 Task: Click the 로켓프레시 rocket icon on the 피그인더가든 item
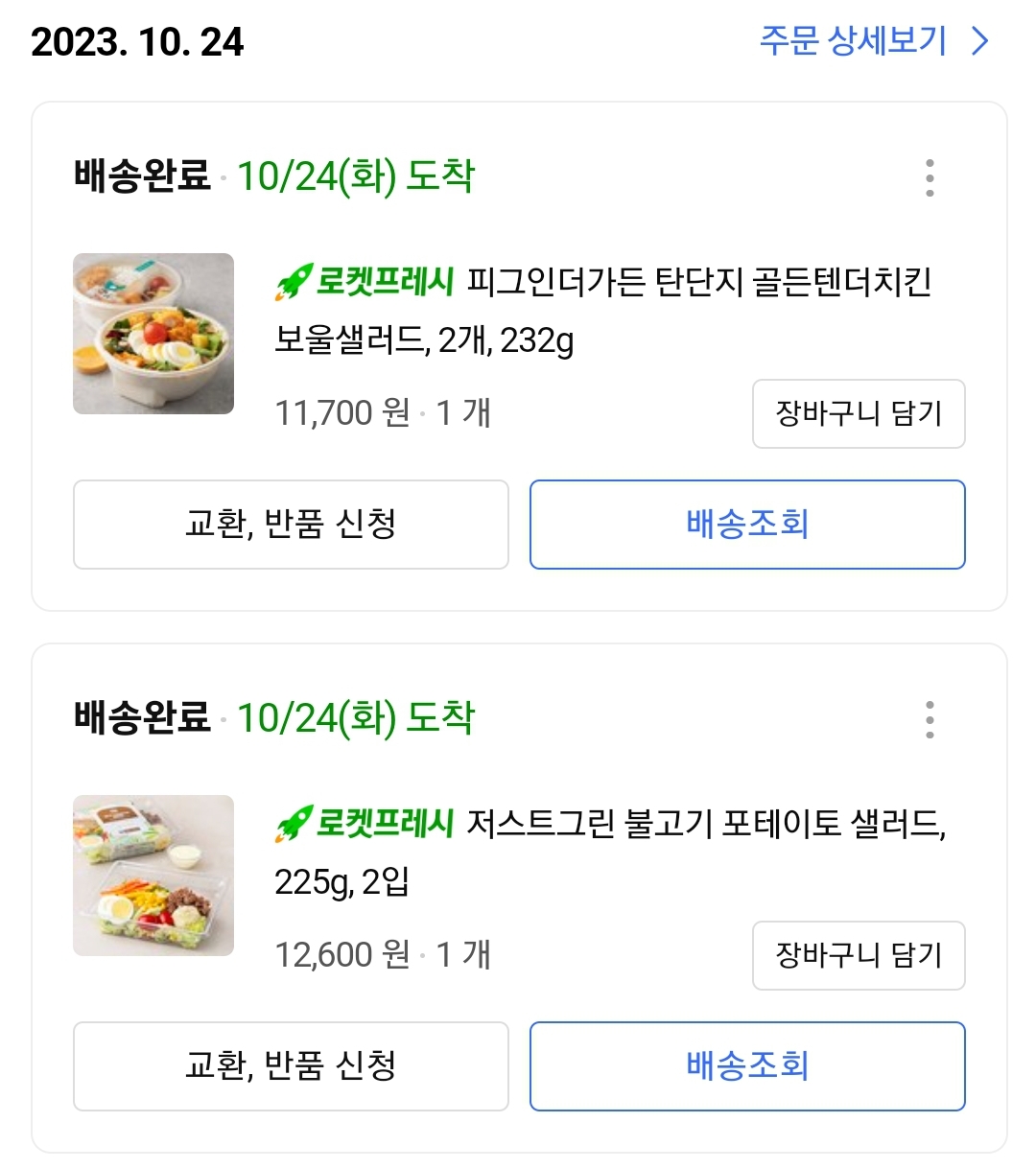[x=293, y=284]
